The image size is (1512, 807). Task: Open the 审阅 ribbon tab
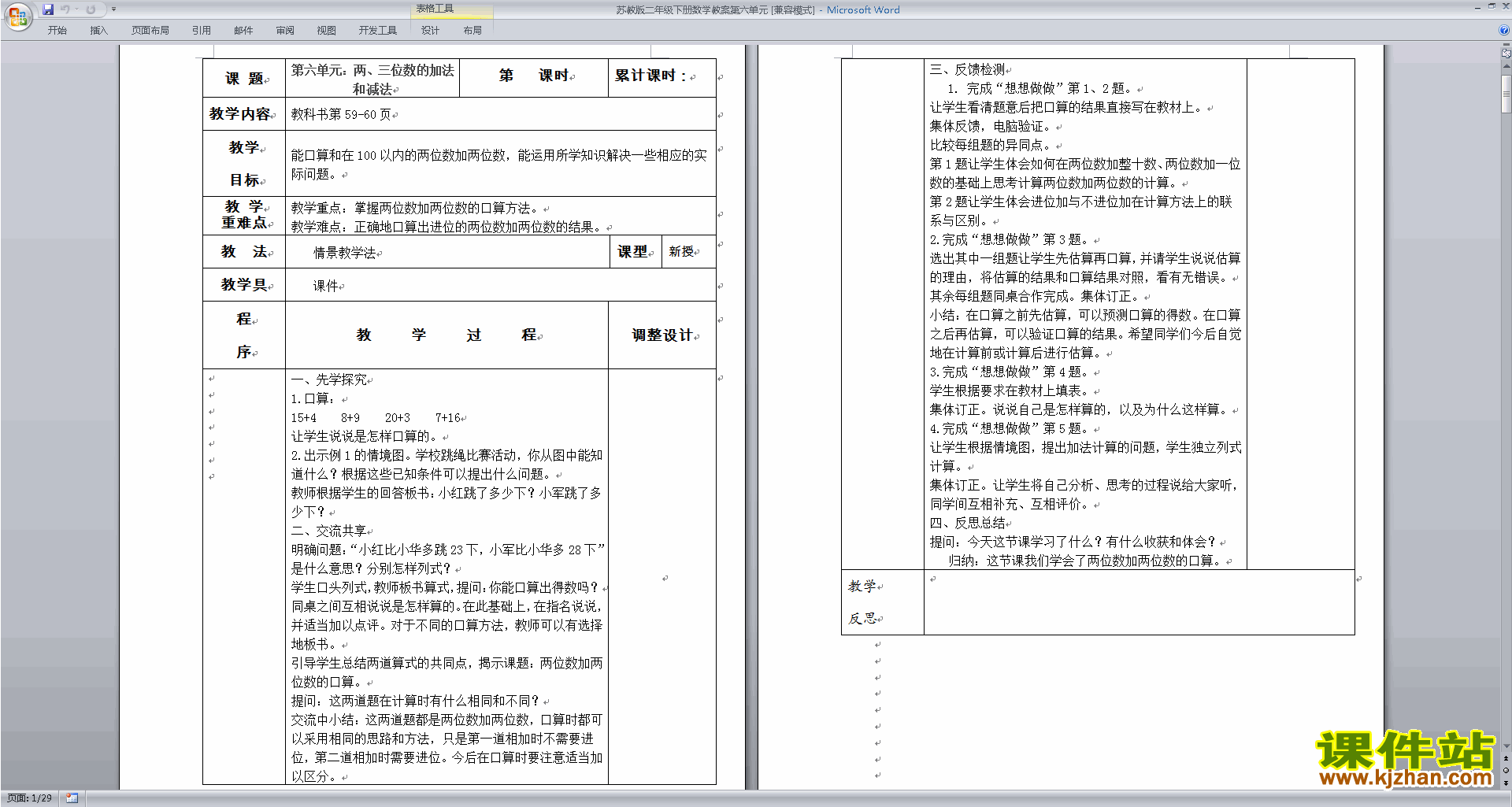point(285,30)
